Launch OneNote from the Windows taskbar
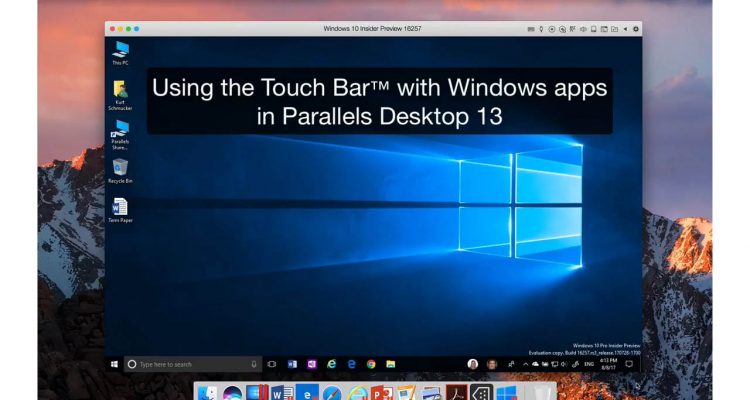The image size is (750, 400). point(312,364)
